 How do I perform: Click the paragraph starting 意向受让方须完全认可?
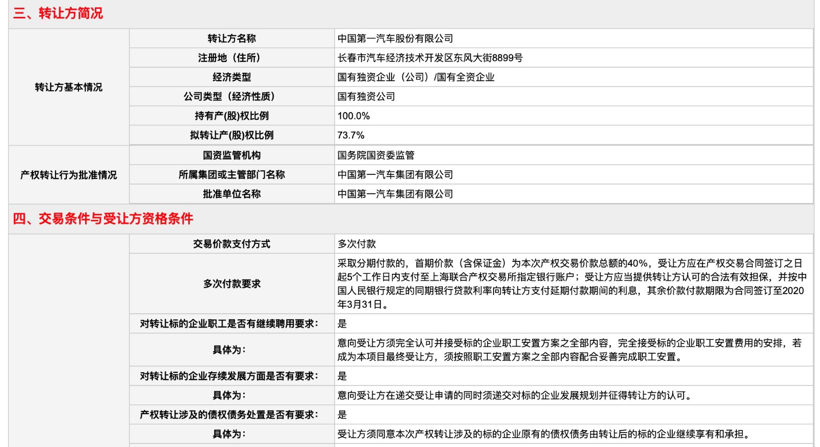(570, 350)
